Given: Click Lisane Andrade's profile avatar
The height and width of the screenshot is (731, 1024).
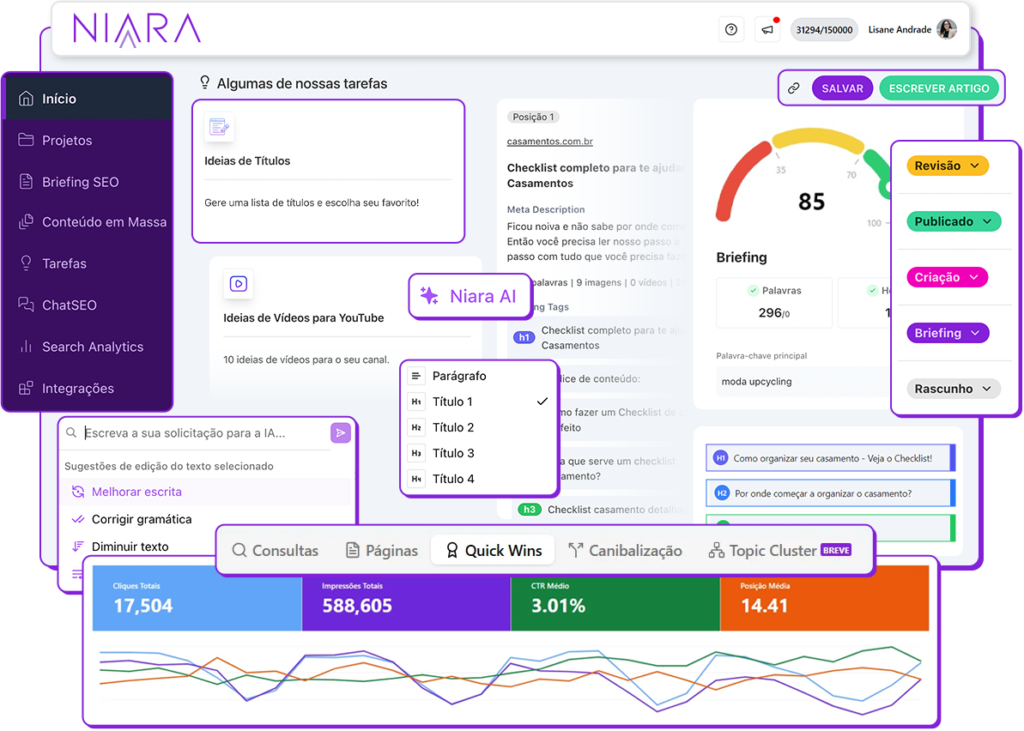Looking at the screenshot, I should pos(946,29).
